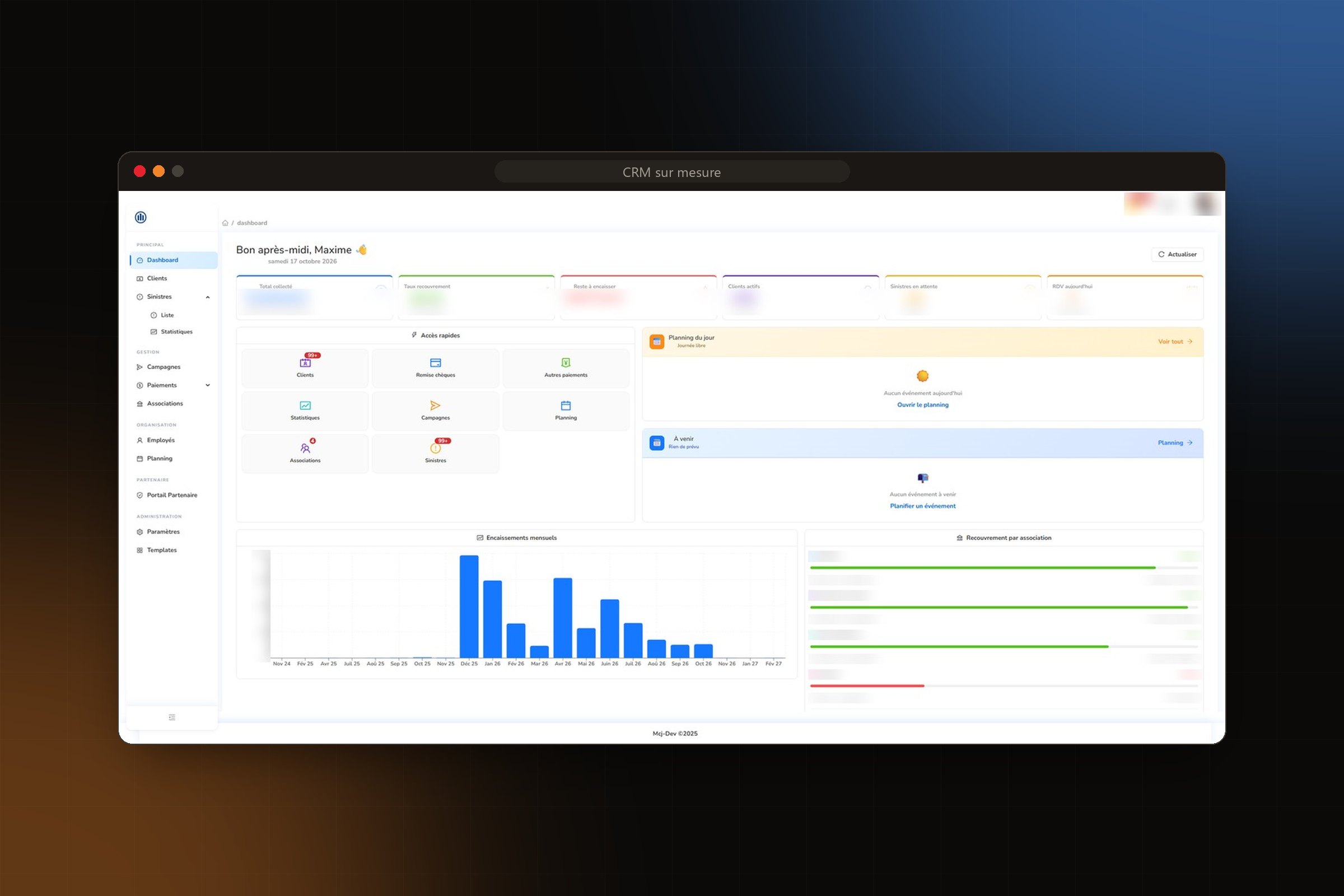Open the Statistiques quick access tile
Screen dimensions: 1344x896
point(305,411)
